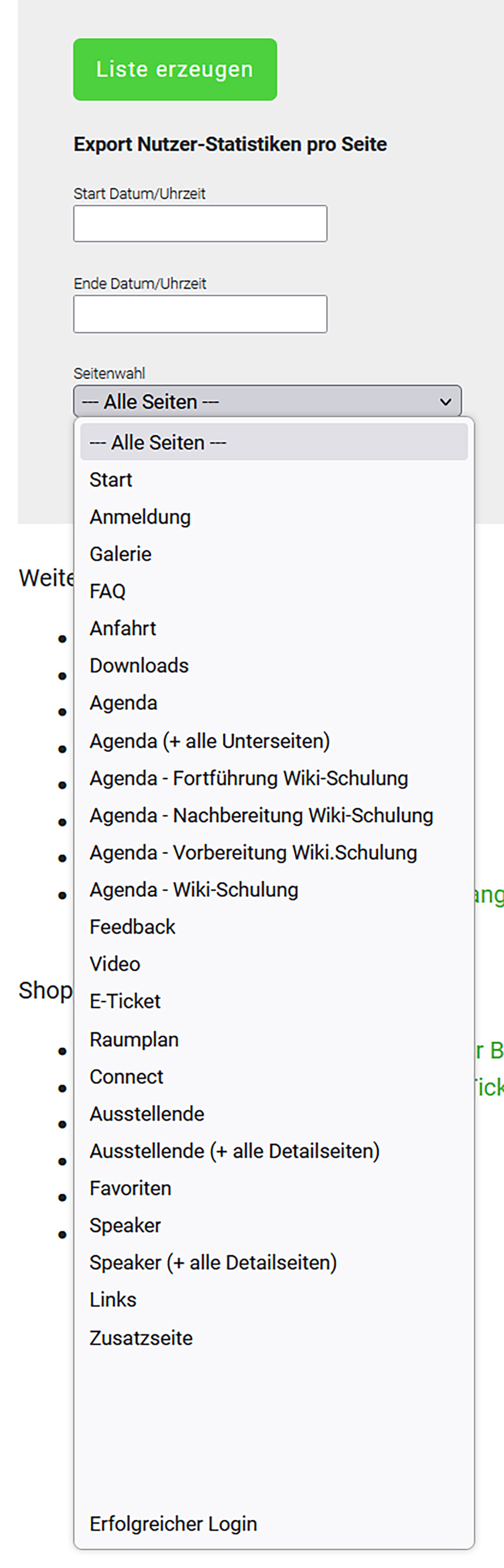Screen dimensions: 504x1568
Task: Pick 'Agenda - Nachbereitung Wiki-Schulung' option
Action: 262,815
